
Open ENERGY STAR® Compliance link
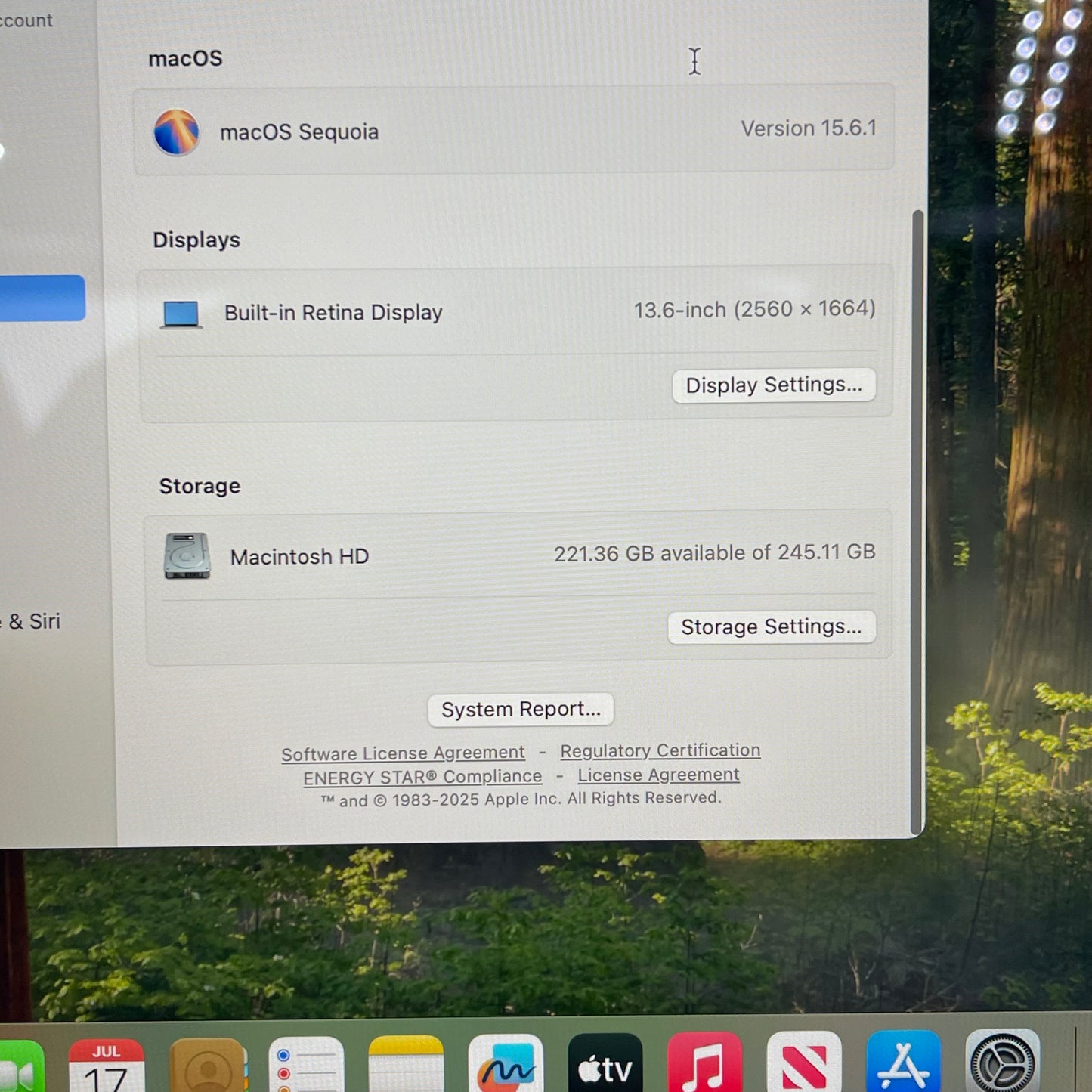pyautogui.click(x=422, y=777)
